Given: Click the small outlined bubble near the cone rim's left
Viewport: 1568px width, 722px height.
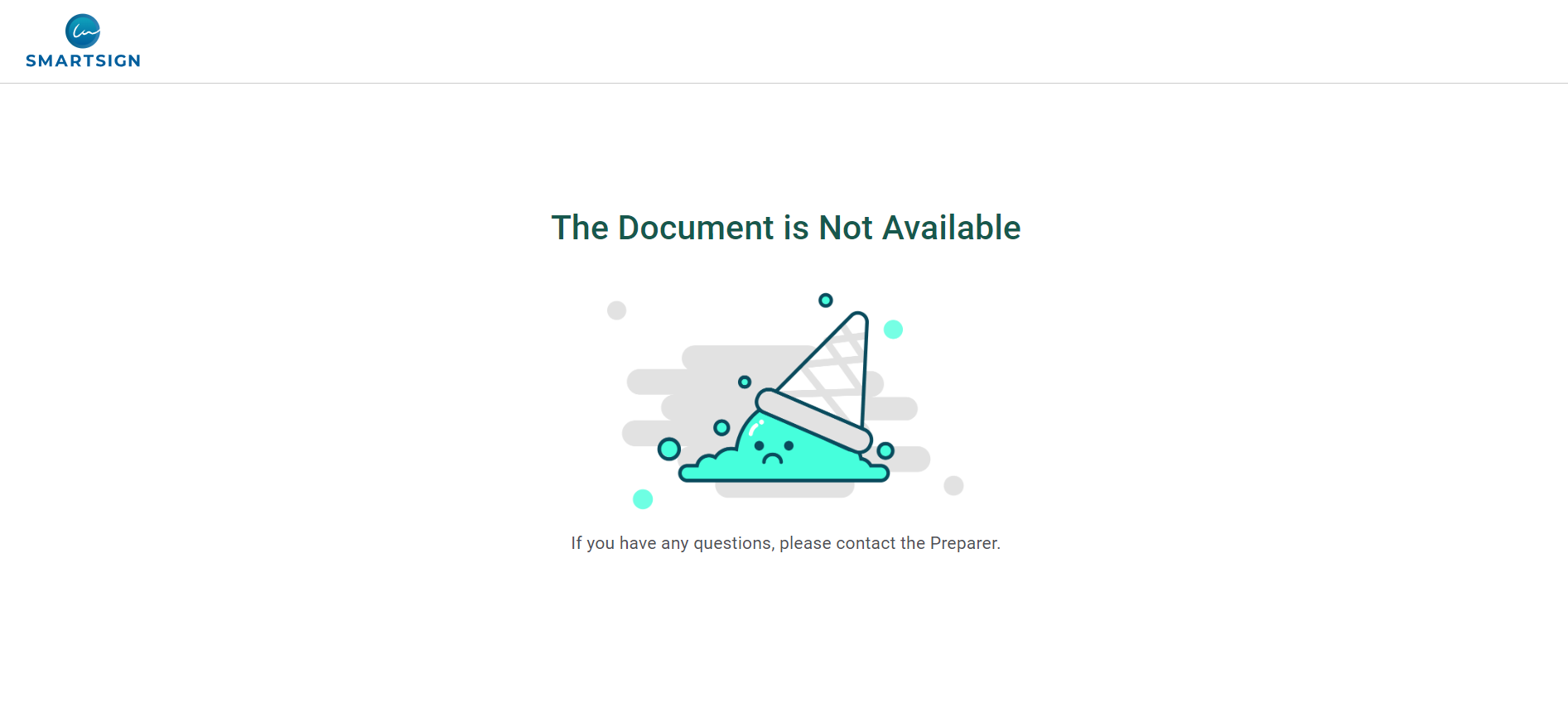Looking at the screenshot, I should click(745, 382).
